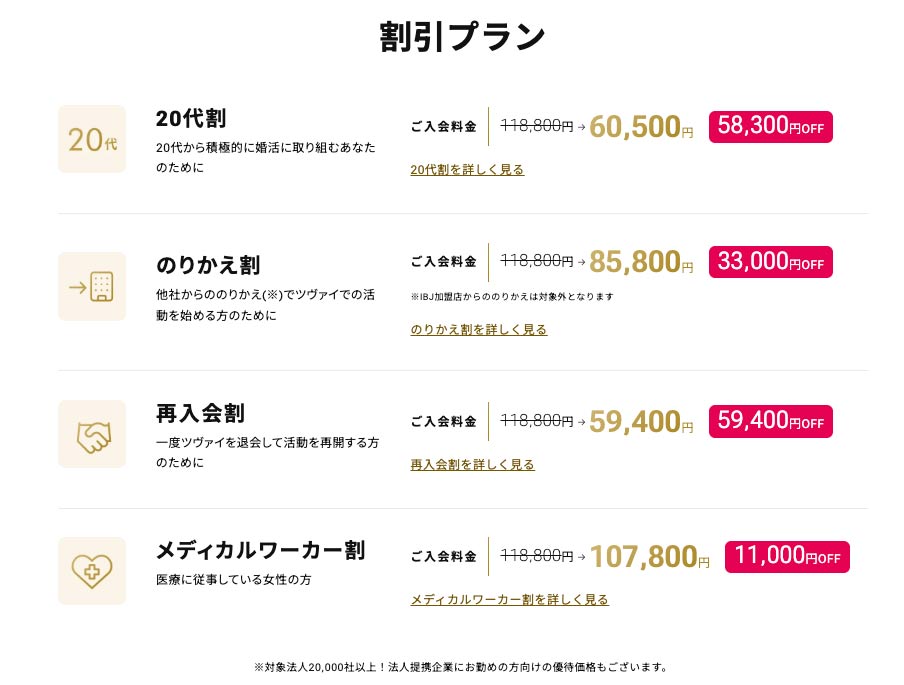The height and width of the screenshot is (685, 904).
Task: Click the medical heart-cross icon
Action: point(92,571)
